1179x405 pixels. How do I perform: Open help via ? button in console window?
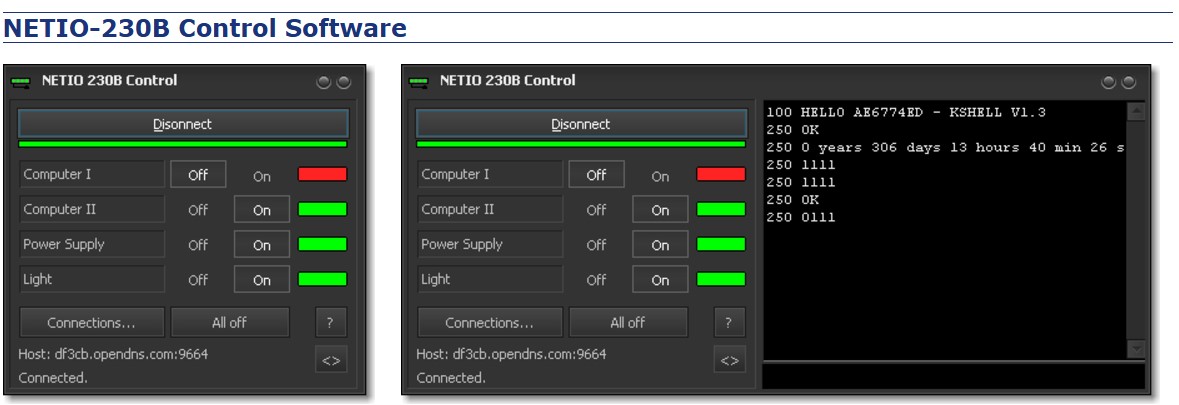(x=729, y=322)
